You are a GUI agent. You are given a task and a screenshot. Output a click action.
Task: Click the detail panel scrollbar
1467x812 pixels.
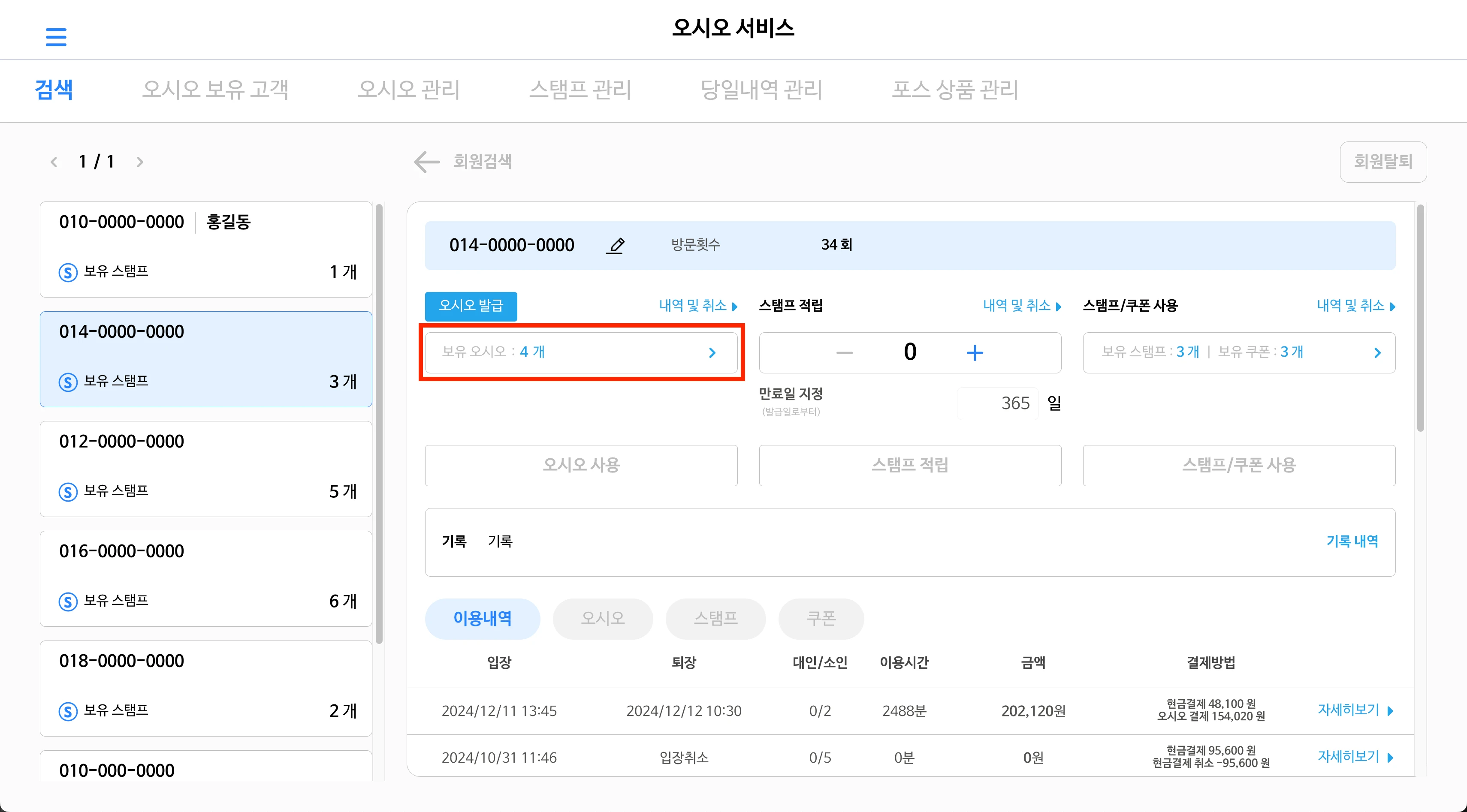tap(1420, 319)
